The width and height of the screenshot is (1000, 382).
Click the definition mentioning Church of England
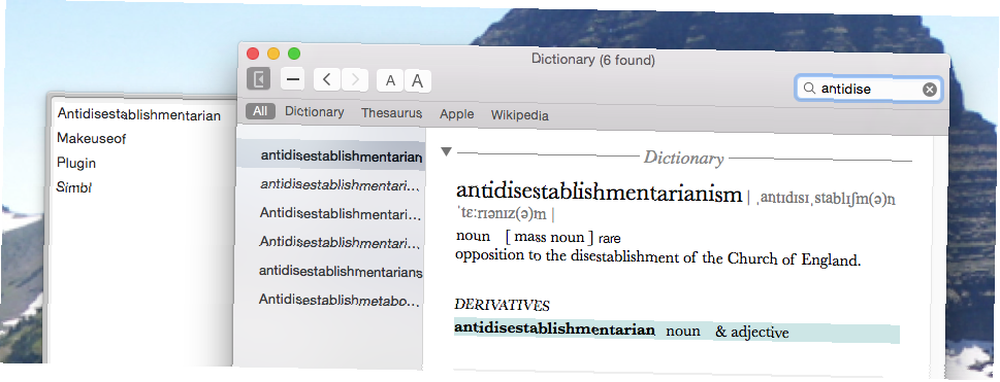(x=658, y=258)
